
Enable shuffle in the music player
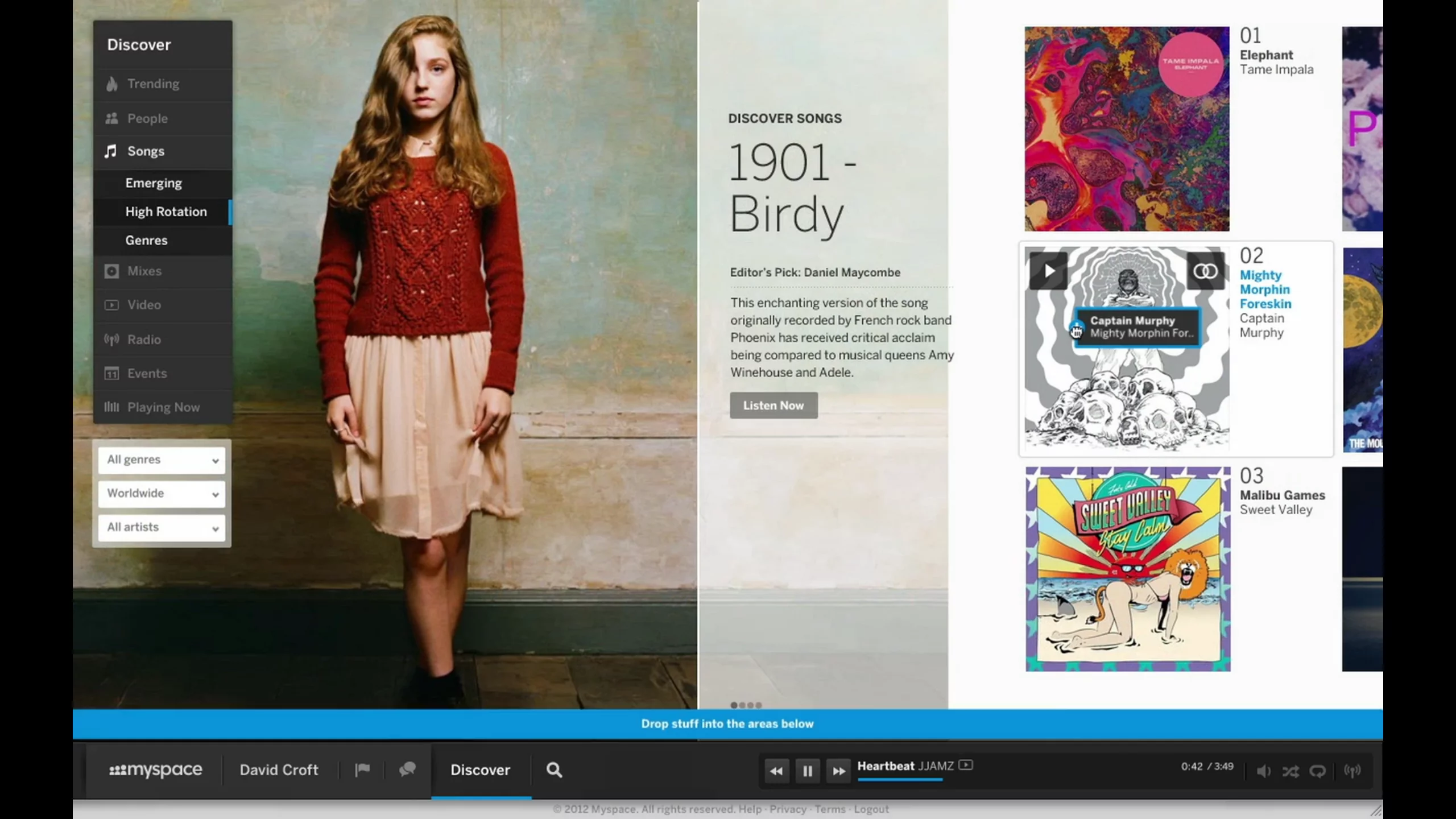[x=1291, y=771]
